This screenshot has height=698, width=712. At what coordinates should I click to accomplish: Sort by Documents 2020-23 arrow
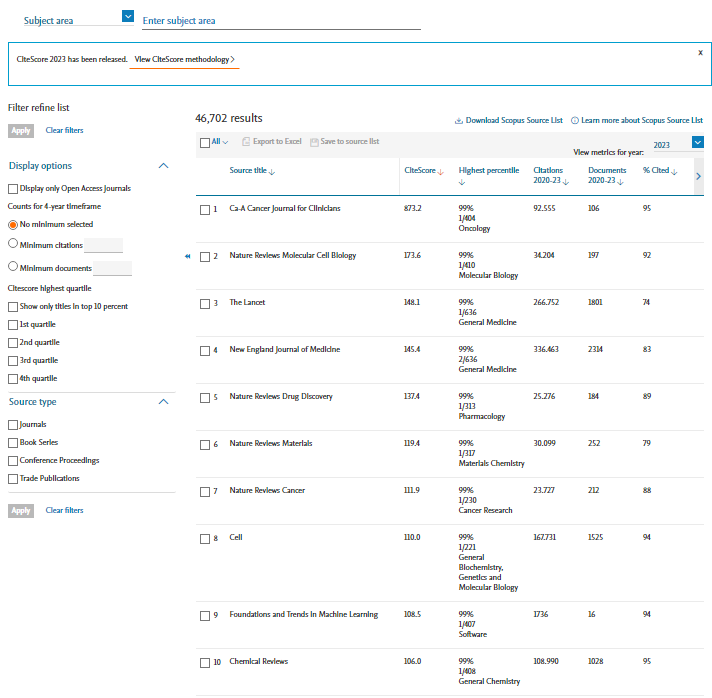click(620, 182)
